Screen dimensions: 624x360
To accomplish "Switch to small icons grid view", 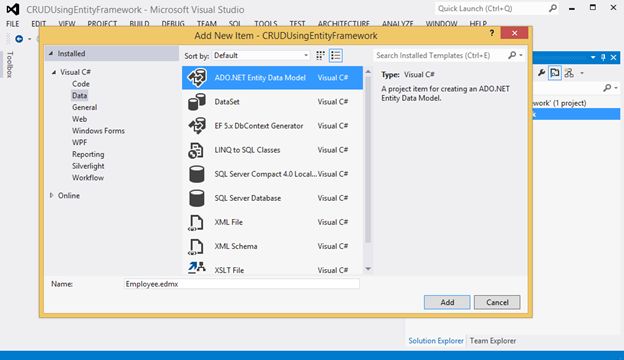I will point(320,55).
